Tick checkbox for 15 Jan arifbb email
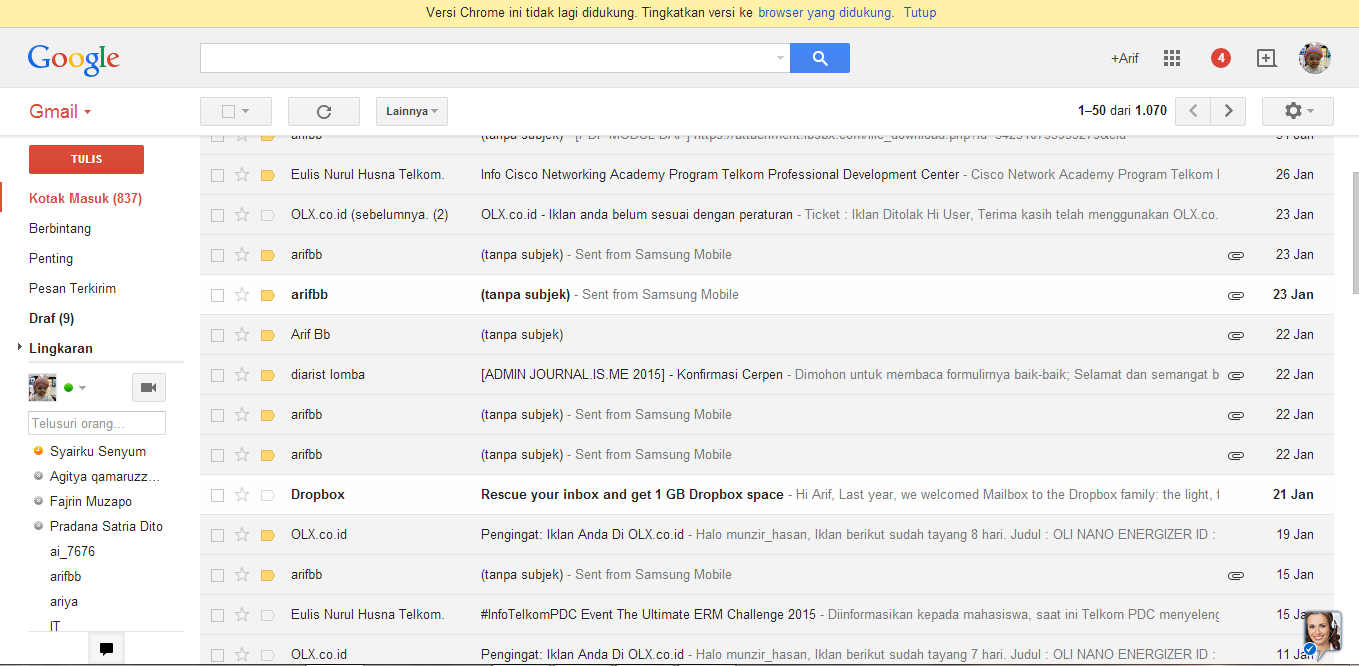 (x=217, y=575)
